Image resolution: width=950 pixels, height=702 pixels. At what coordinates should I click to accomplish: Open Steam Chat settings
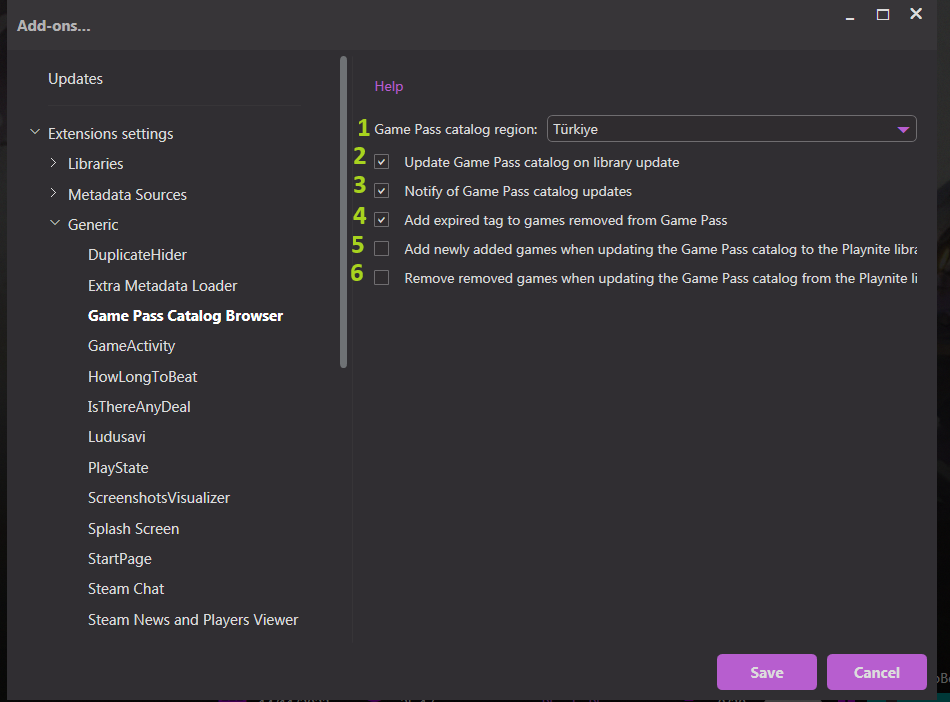(126, 589)
